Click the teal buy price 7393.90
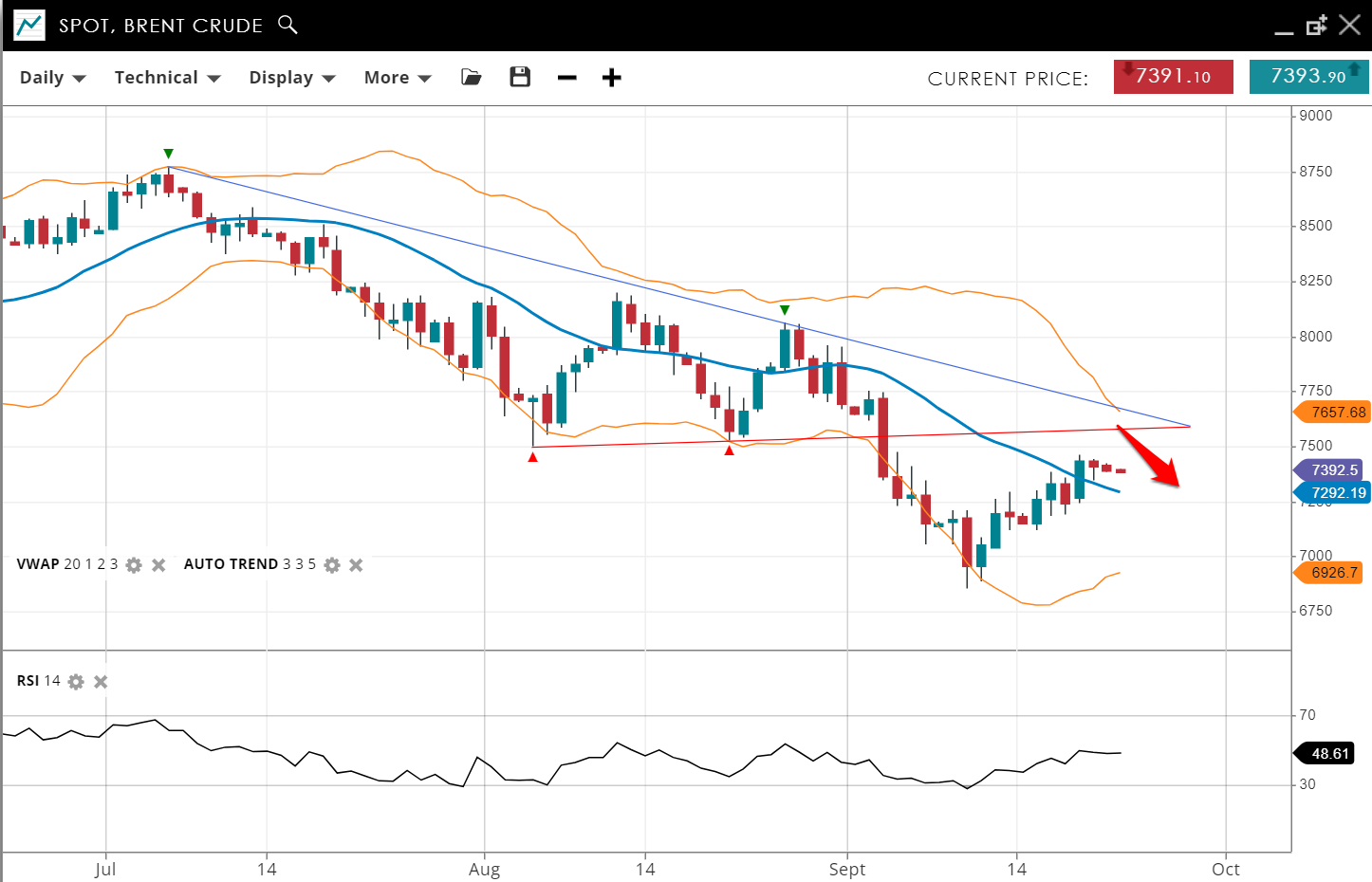The image size is (1372, 882). coord(1308,77)
